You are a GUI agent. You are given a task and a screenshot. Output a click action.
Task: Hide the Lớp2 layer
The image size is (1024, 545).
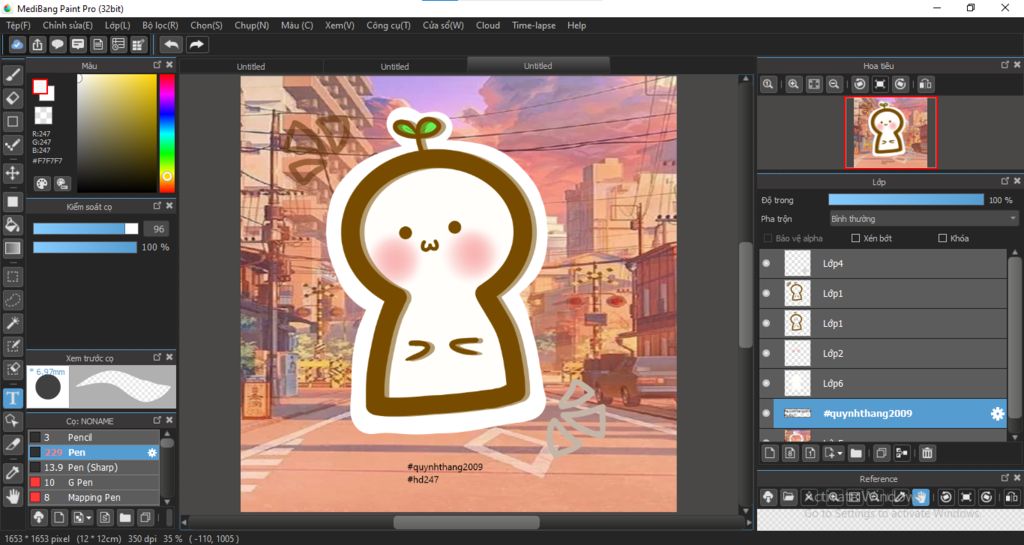[x=766, y=353]
